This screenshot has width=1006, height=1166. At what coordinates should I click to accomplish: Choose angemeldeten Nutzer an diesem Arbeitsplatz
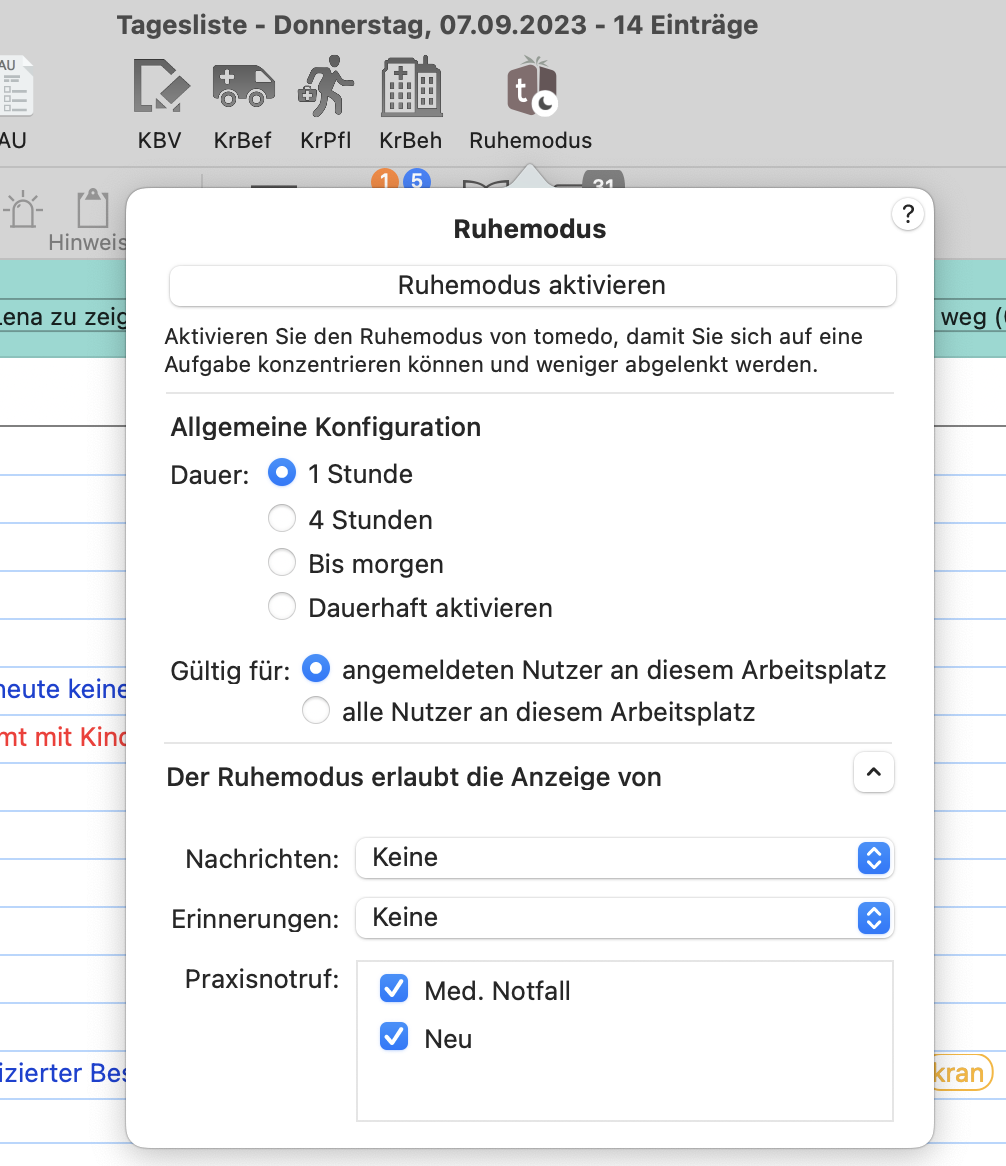click(316, 669)
